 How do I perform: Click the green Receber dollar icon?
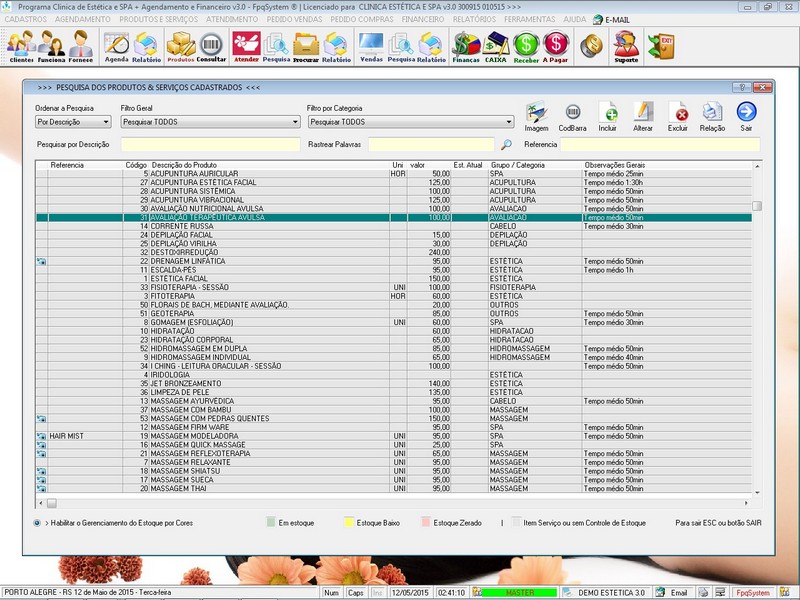(x=526, y=46)
